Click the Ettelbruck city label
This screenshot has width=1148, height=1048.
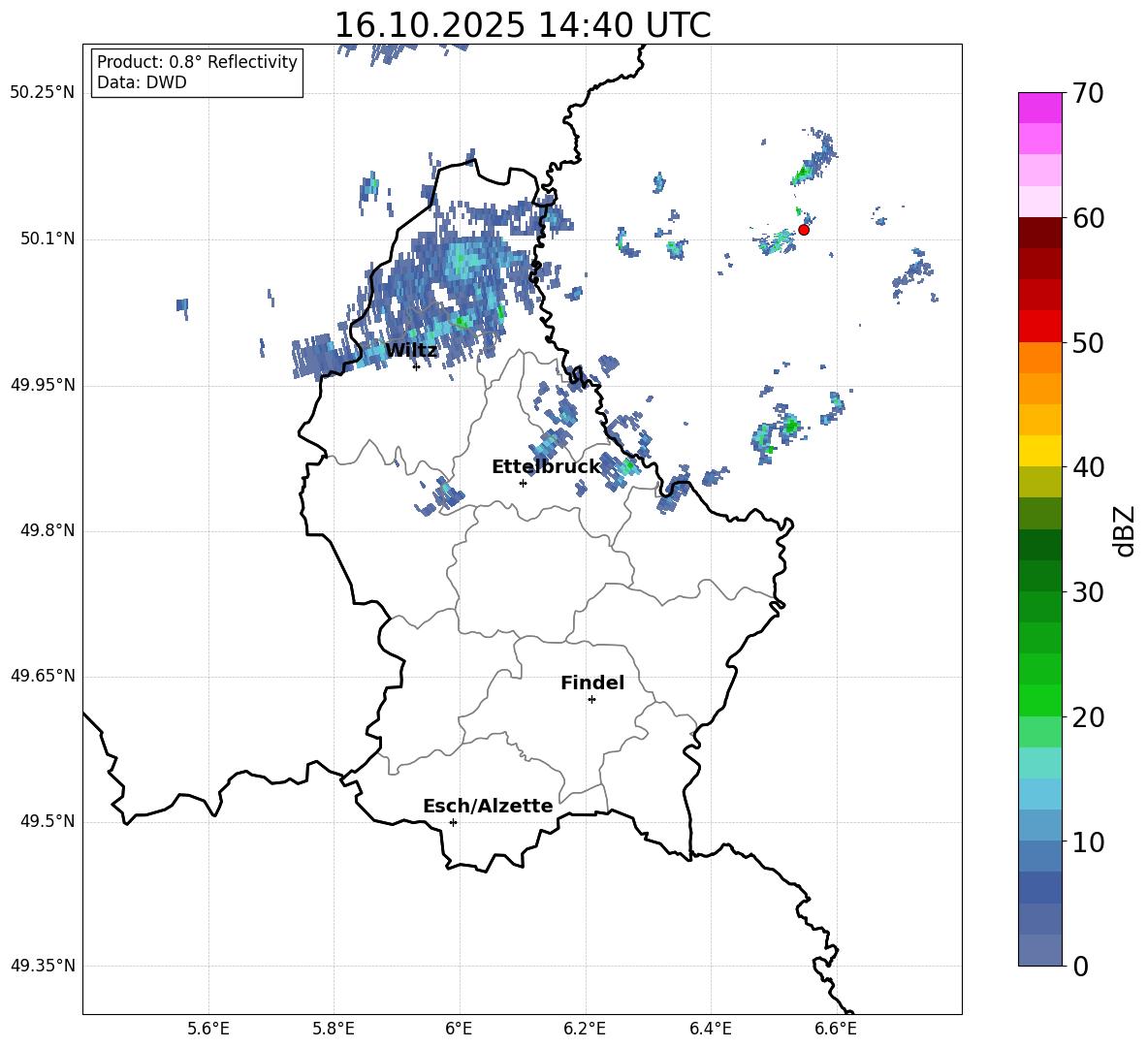546,467
